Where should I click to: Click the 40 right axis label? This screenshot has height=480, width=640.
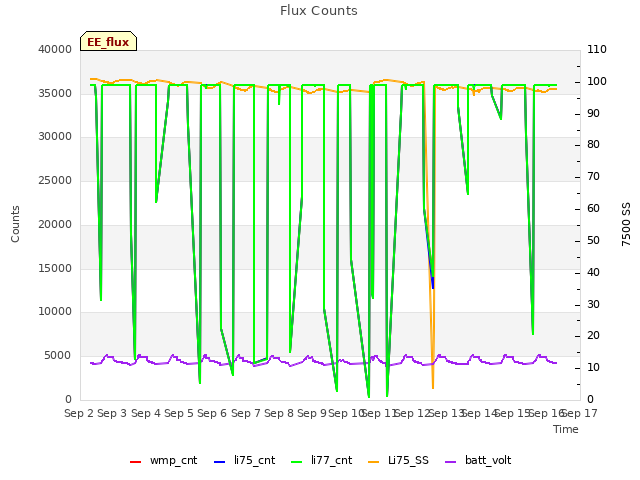coord(593,272)
